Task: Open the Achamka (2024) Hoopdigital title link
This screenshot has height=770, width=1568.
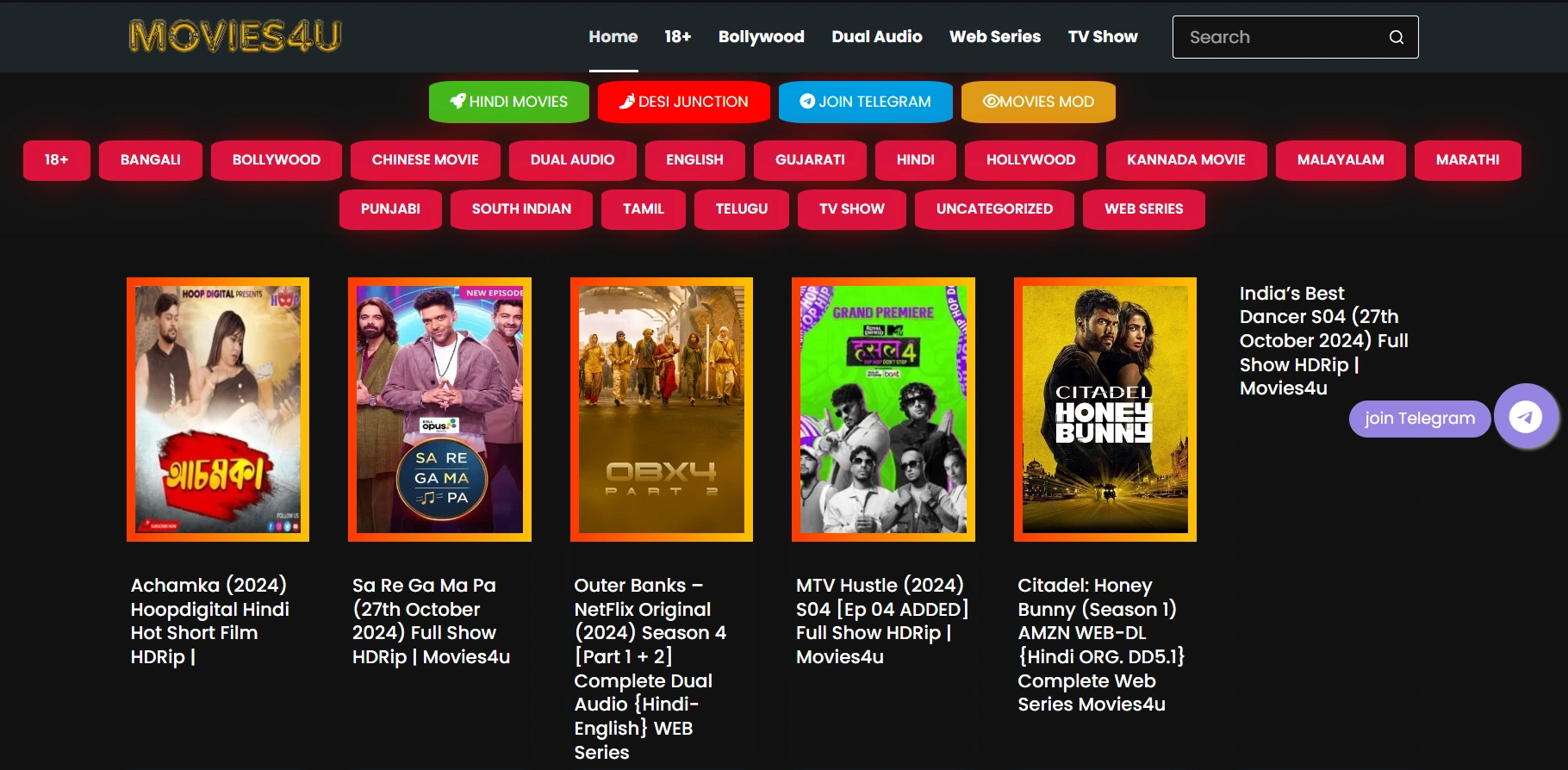Action: pos(210,621)
